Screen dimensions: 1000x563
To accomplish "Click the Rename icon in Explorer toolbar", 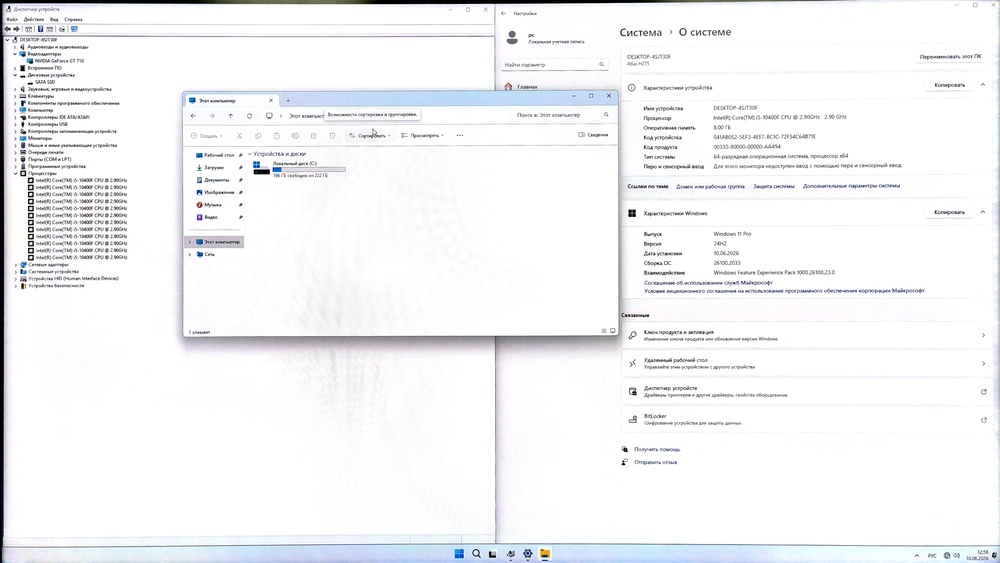I will click(x=295, y=136).
